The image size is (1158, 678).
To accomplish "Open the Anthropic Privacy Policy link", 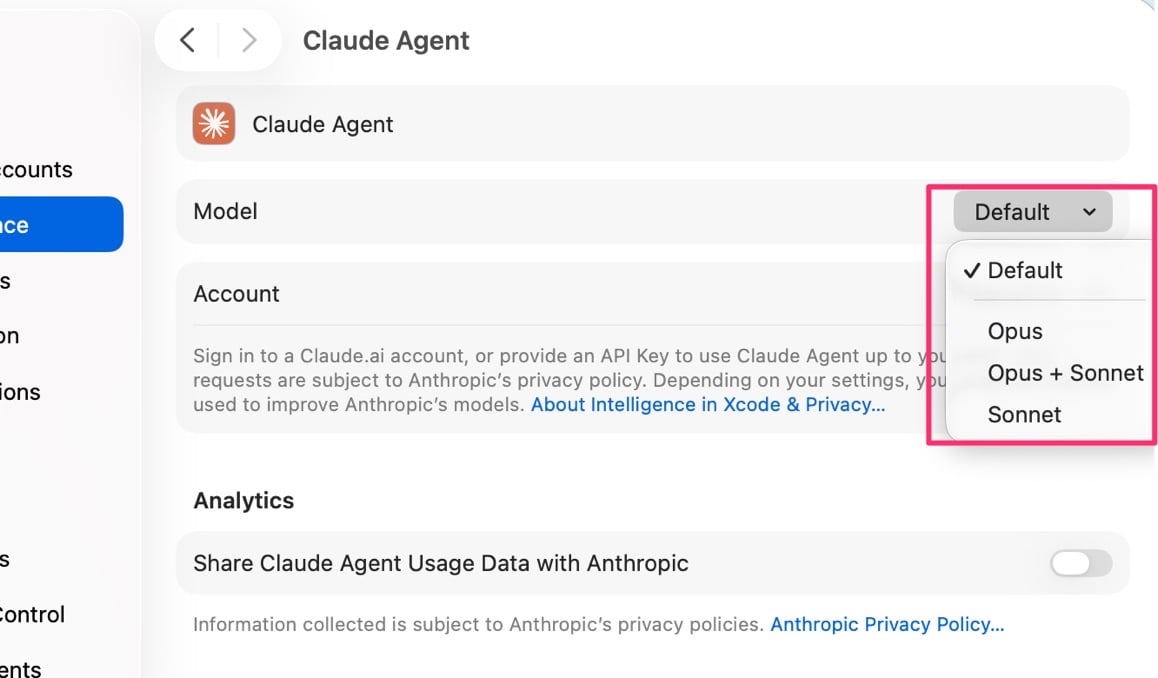I will pyautogui.click(x=886, y=625).
